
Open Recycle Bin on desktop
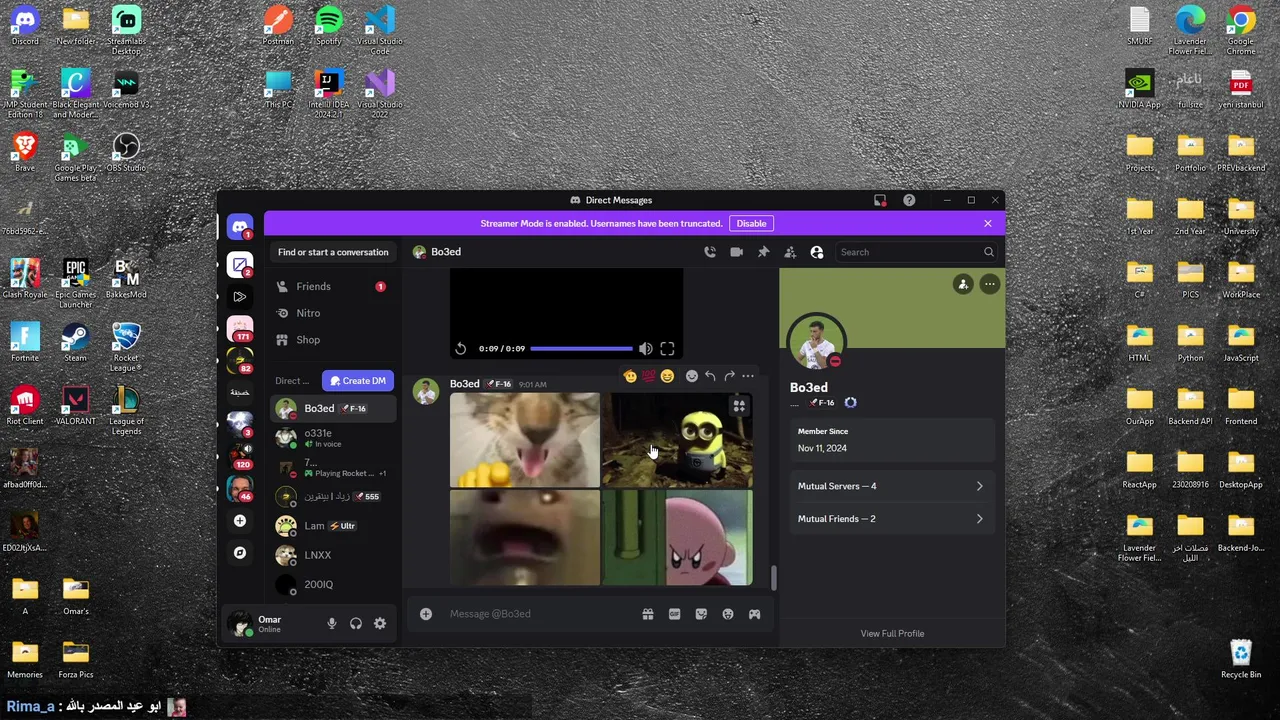coord(1241,660)
